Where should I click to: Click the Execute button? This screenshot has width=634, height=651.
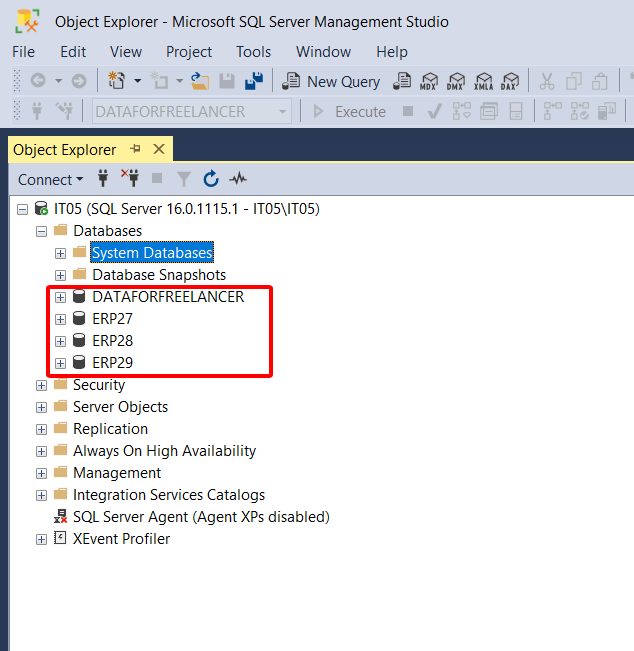tap(349, 112)
